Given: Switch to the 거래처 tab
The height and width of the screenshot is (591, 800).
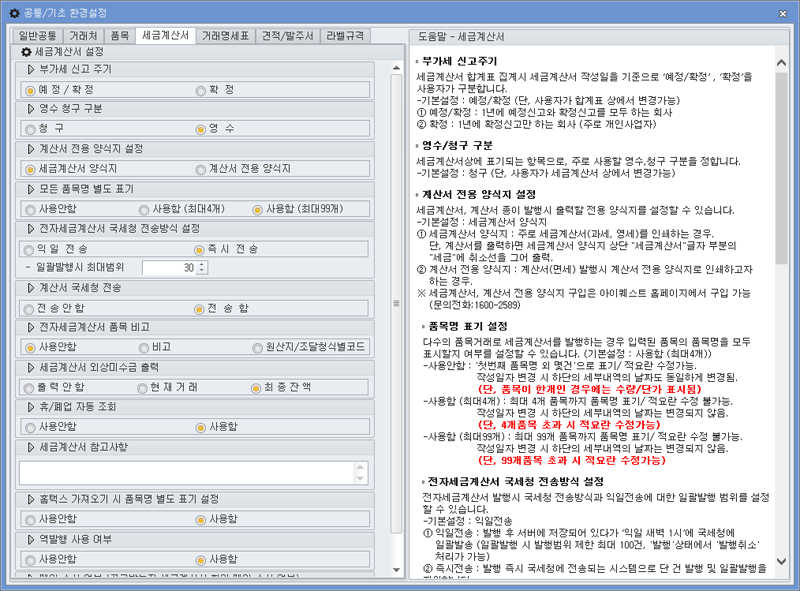Looking at the screenshot, I should [86, 33].
